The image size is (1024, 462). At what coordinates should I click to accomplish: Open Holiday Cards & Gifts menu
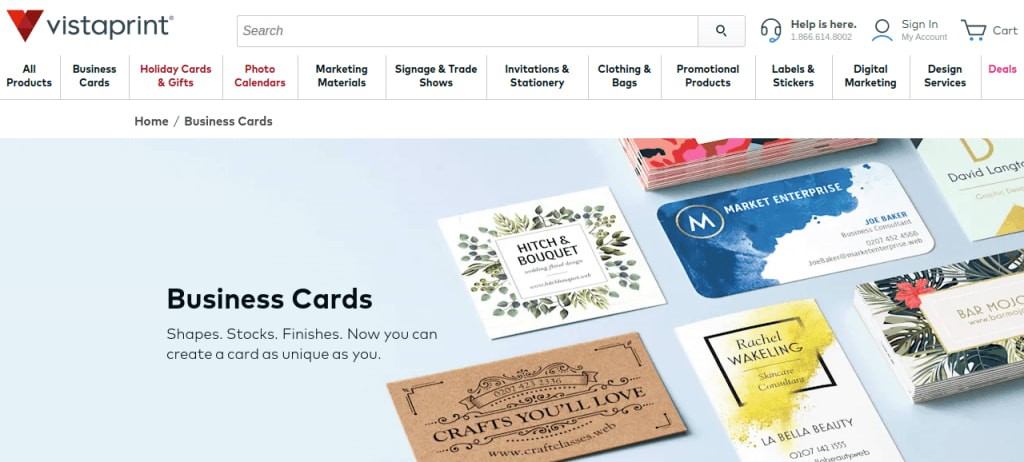[176, 76]
